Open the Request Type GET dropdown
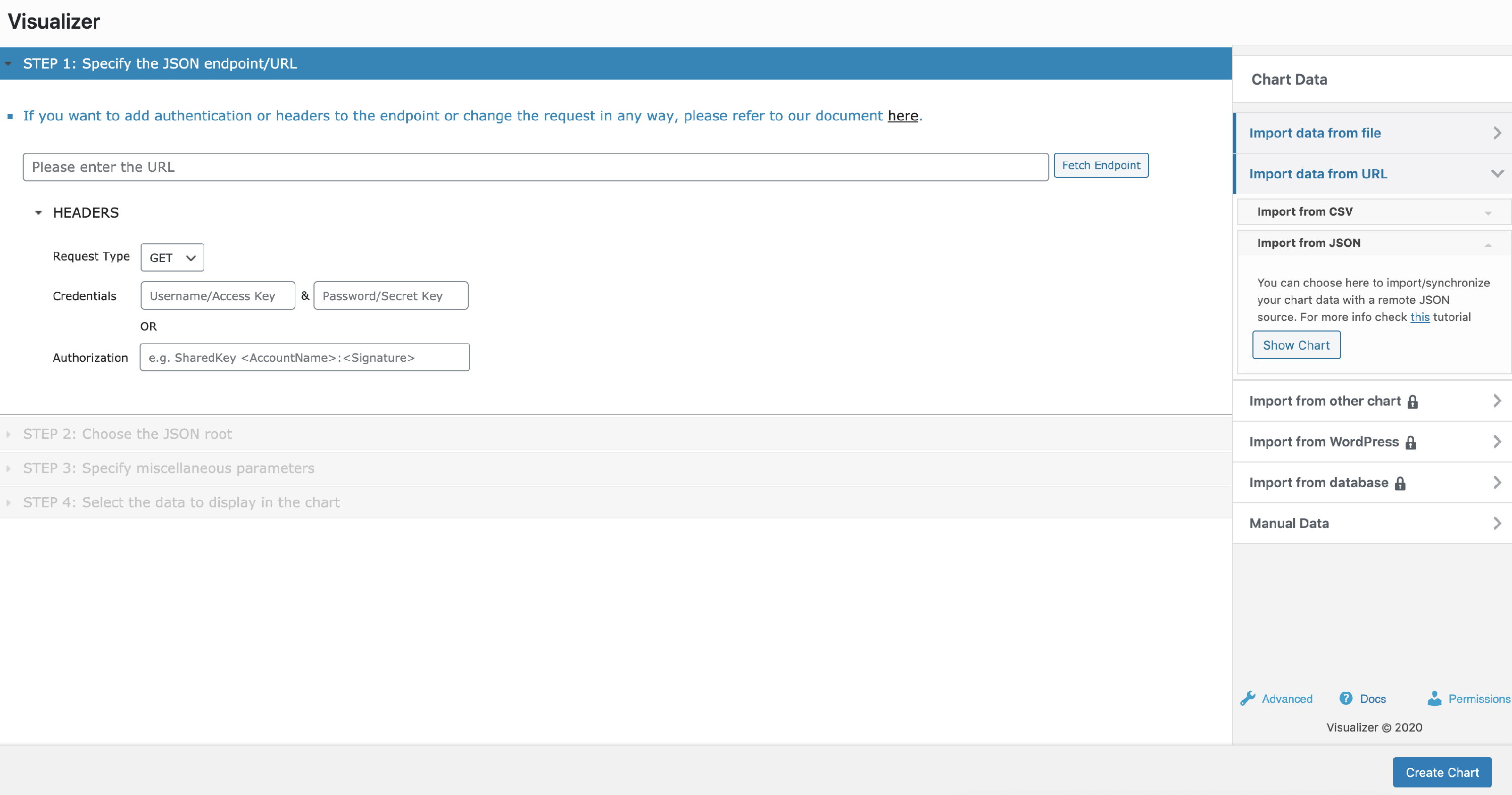Screen dimensions: 1512x795 click(172, 257)
